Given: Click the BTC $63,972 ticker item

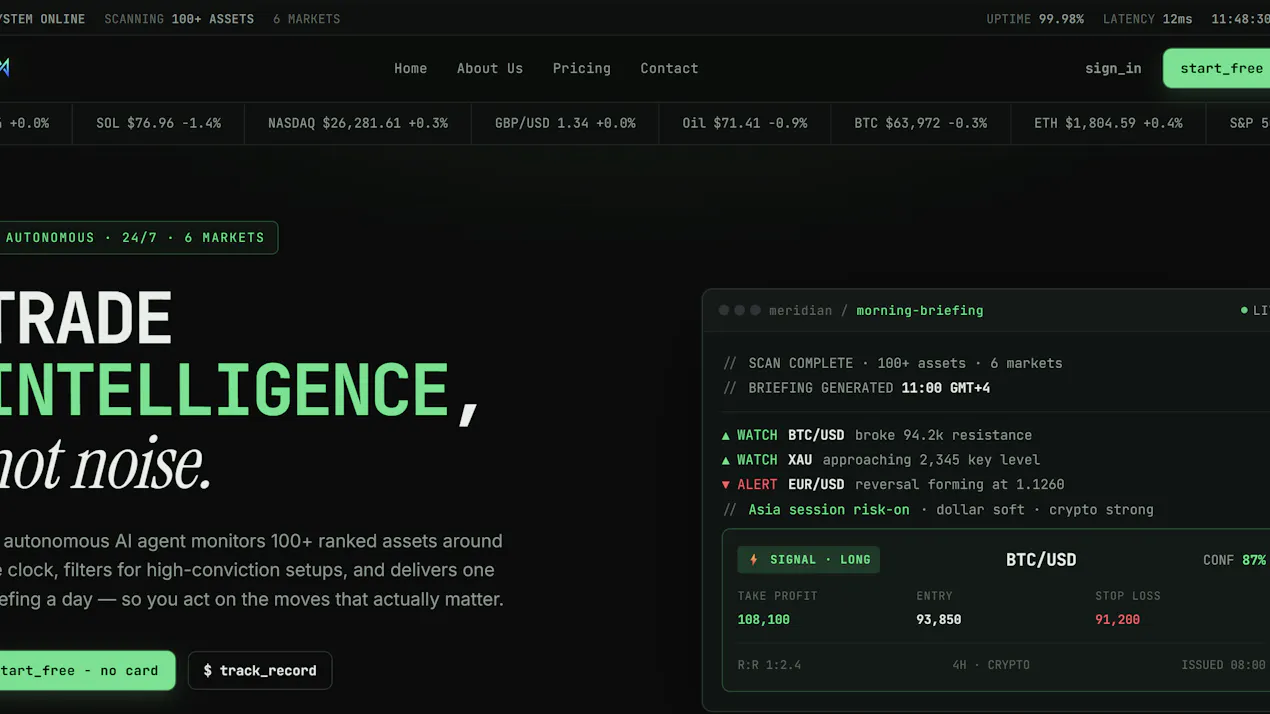Looking at the screenshot, I should (x=920, y=123).
